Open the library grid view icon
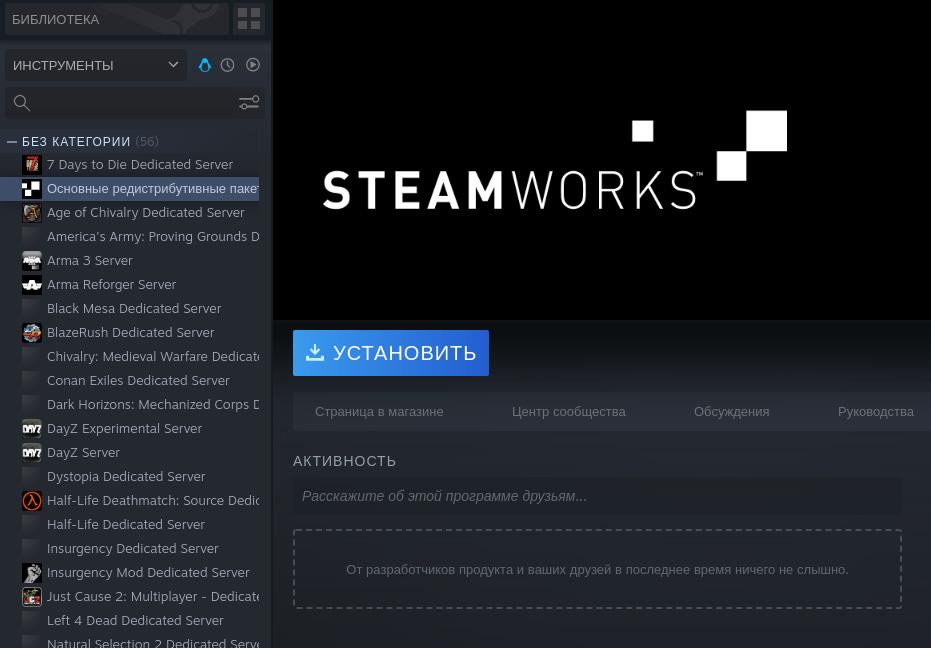Screen dimensions: 931x648 [x=249, y=19]
